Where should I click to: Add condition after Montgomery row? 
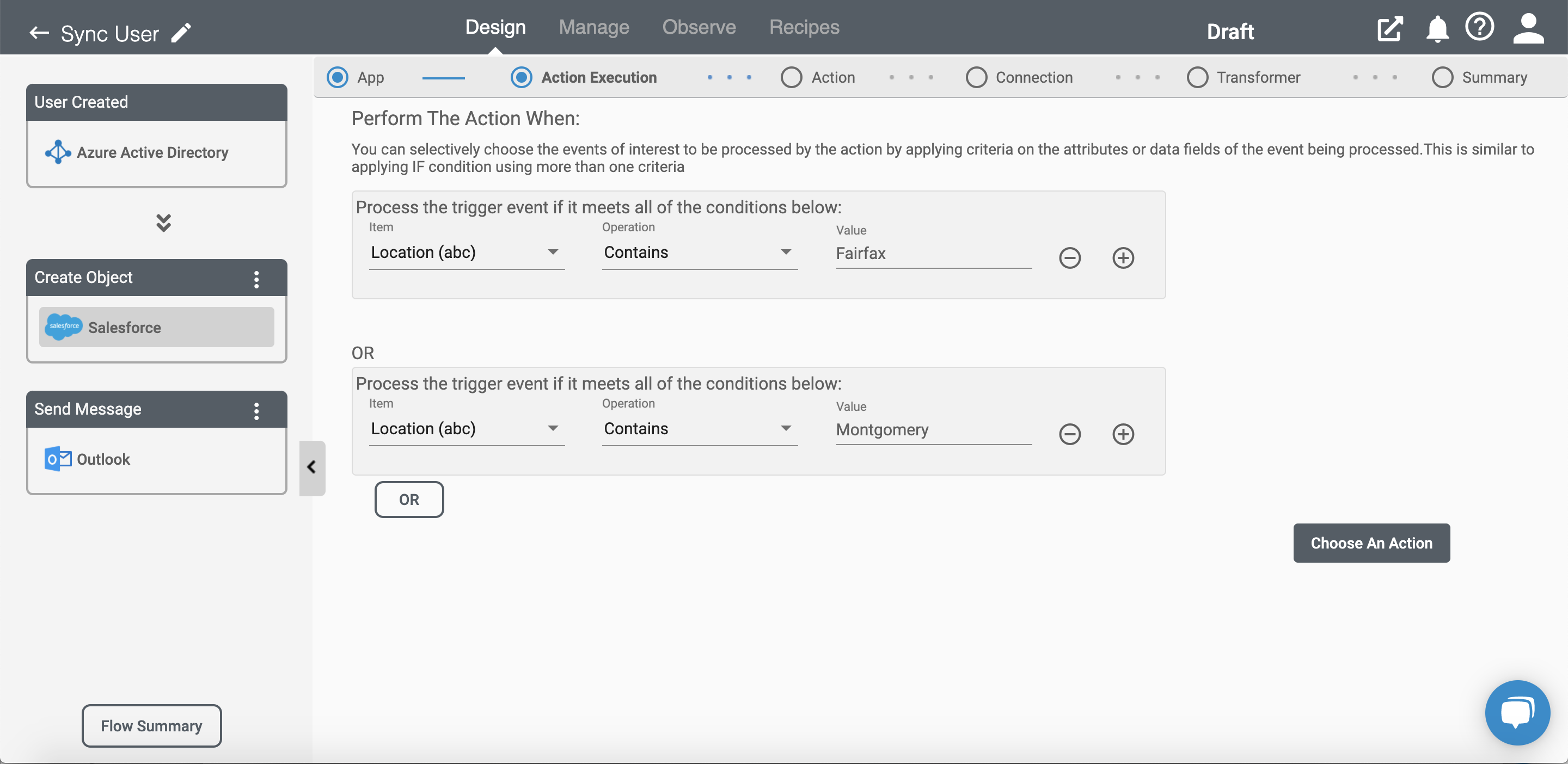click(x=1123, y=434)
